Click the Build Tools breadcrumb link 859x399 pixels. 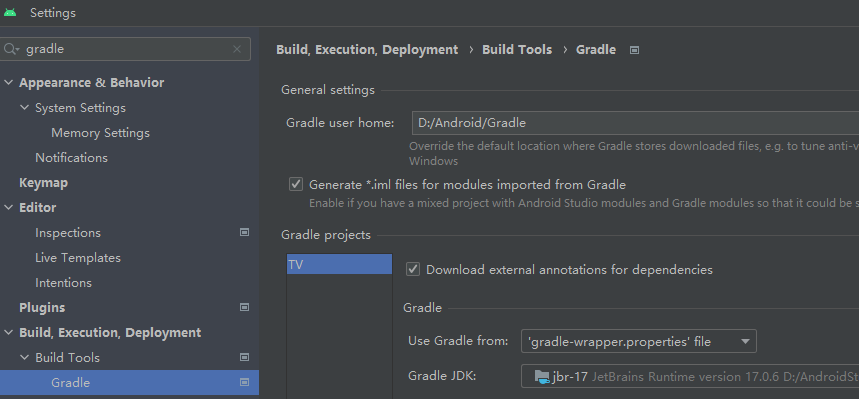click(x=517, y=50)
